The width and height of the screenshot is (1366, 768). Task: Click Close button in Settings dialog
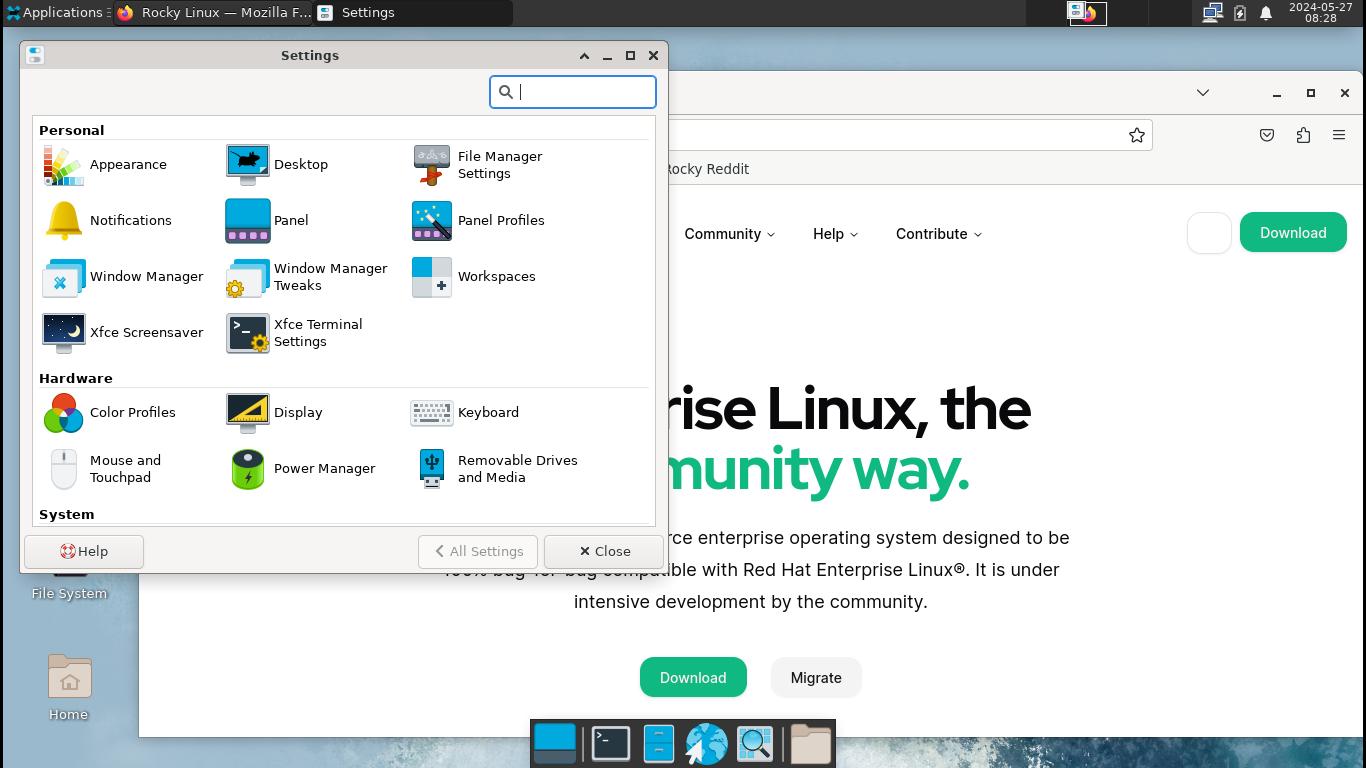click(604, 552)
